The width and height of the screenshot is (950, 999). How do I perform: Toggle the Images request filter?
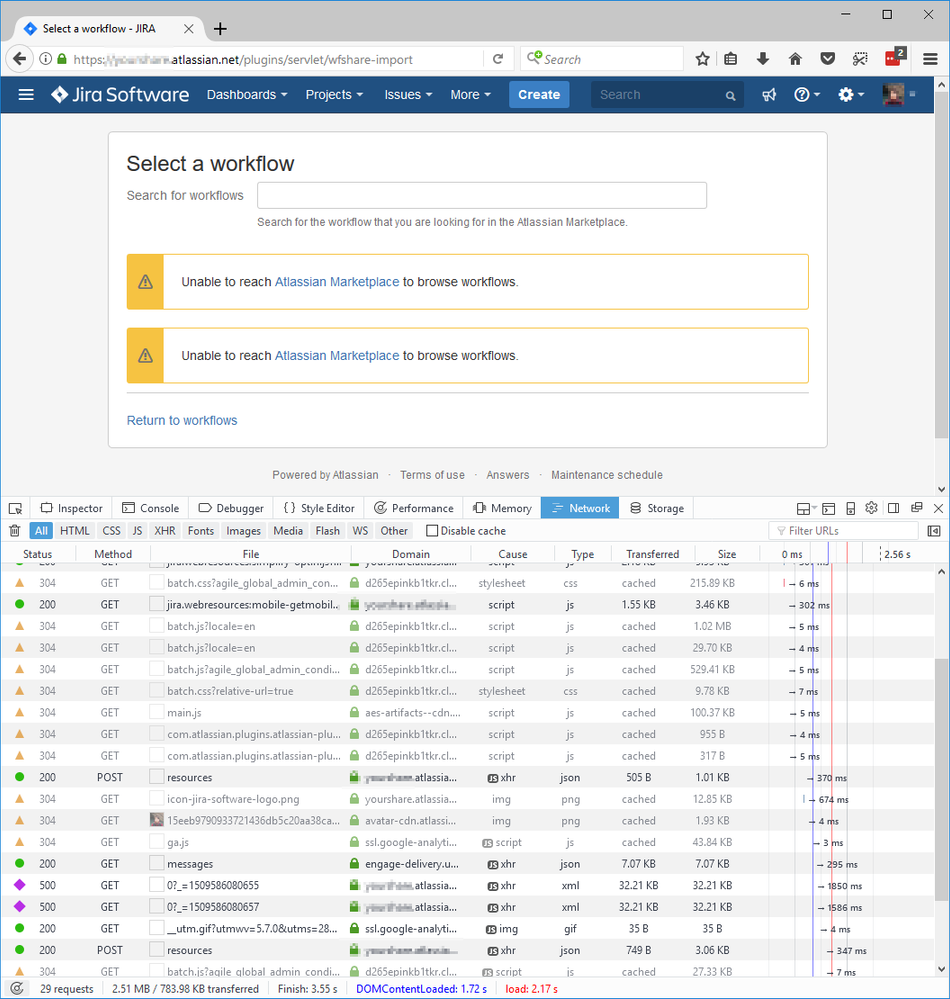pos(243,531)
